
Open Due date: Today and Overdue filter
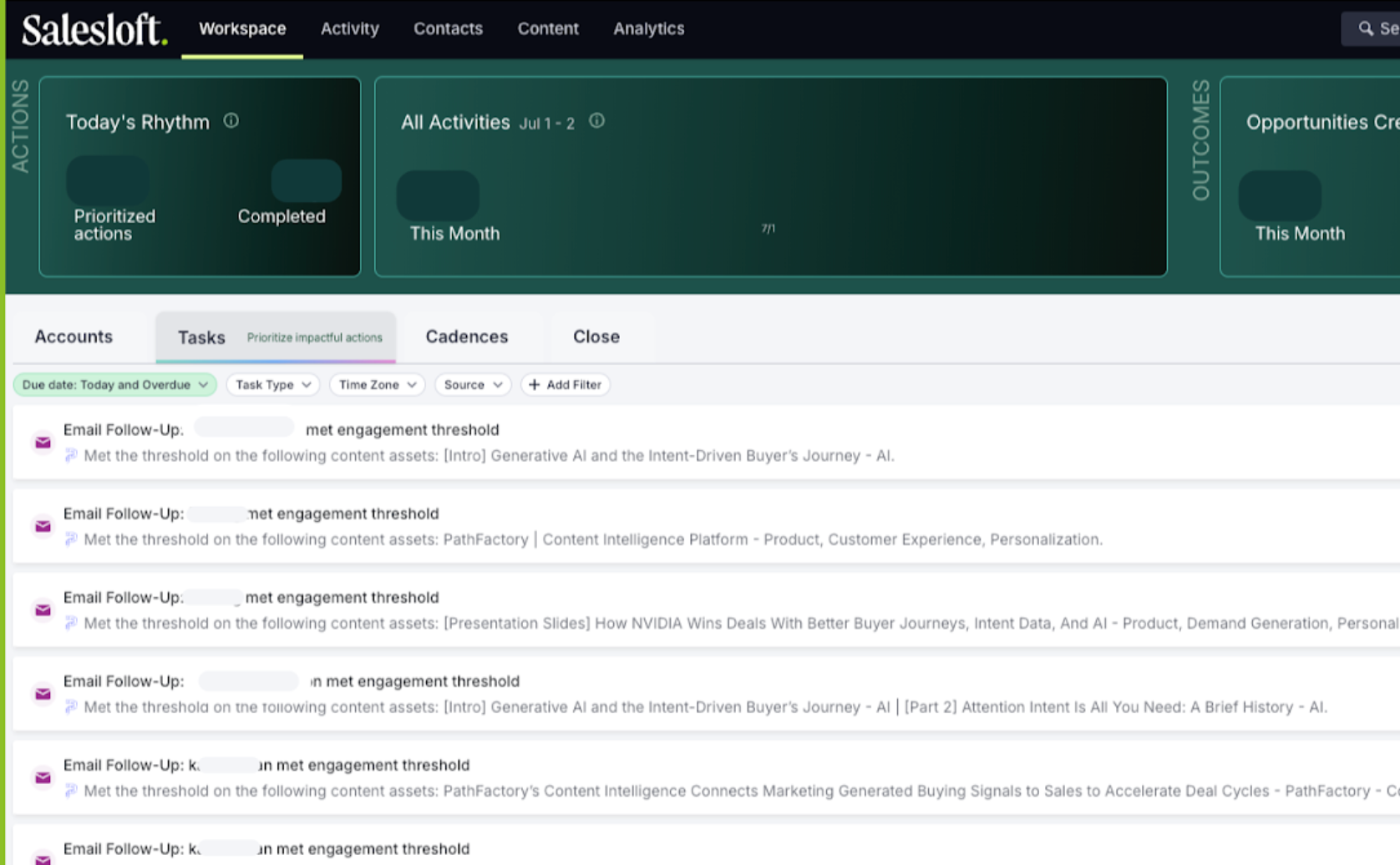point(115,385)
